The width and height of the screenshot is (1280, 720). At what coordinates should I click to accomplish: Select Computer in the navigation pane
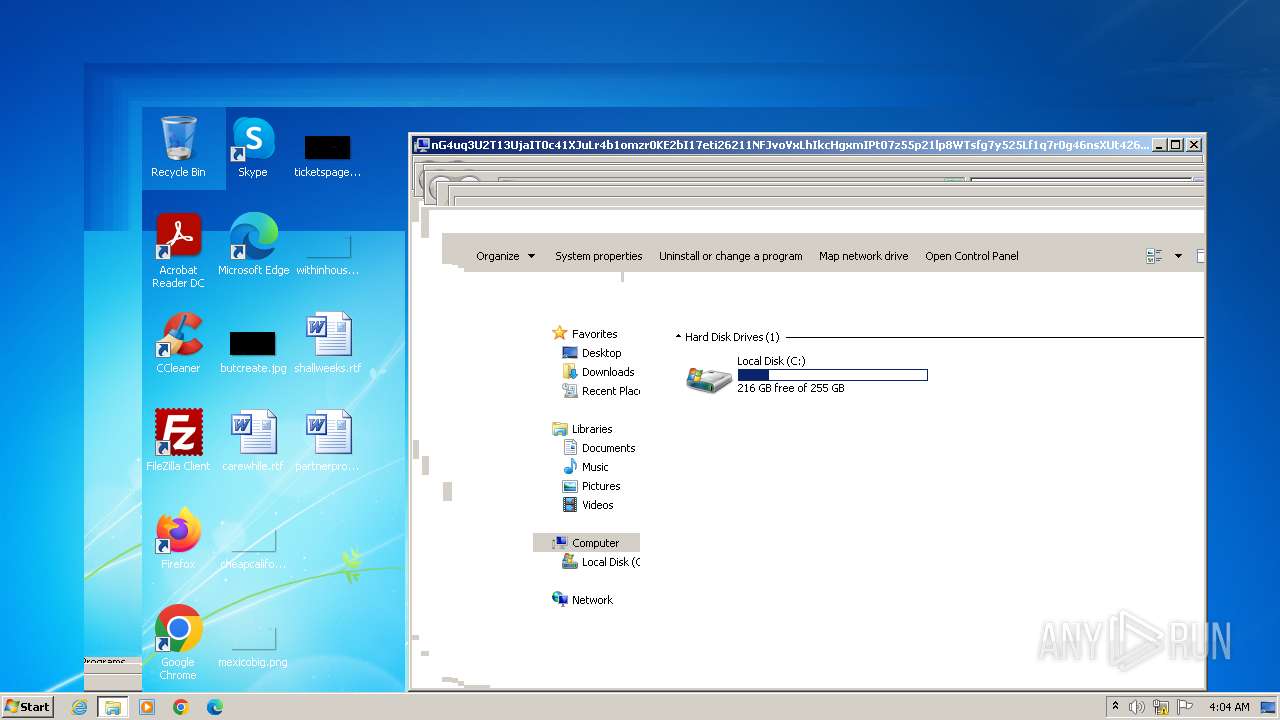click(586, 543)
